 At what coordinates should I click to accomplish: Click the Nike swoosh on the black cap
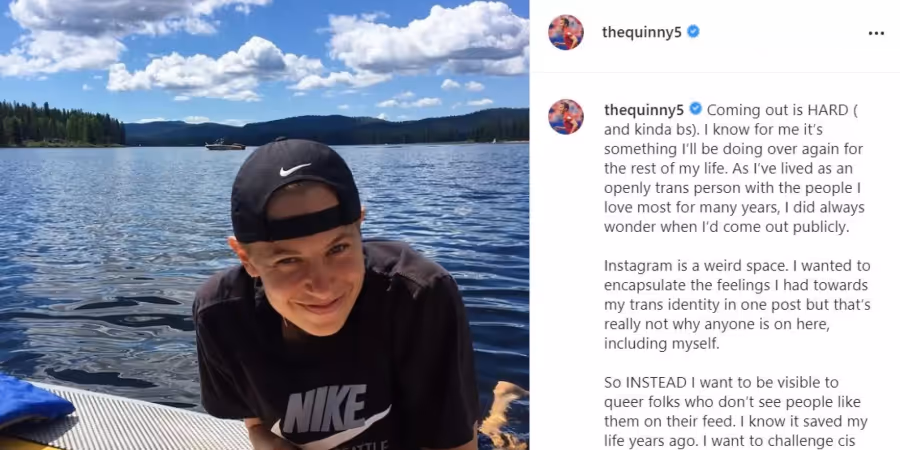tap(295, 170)
